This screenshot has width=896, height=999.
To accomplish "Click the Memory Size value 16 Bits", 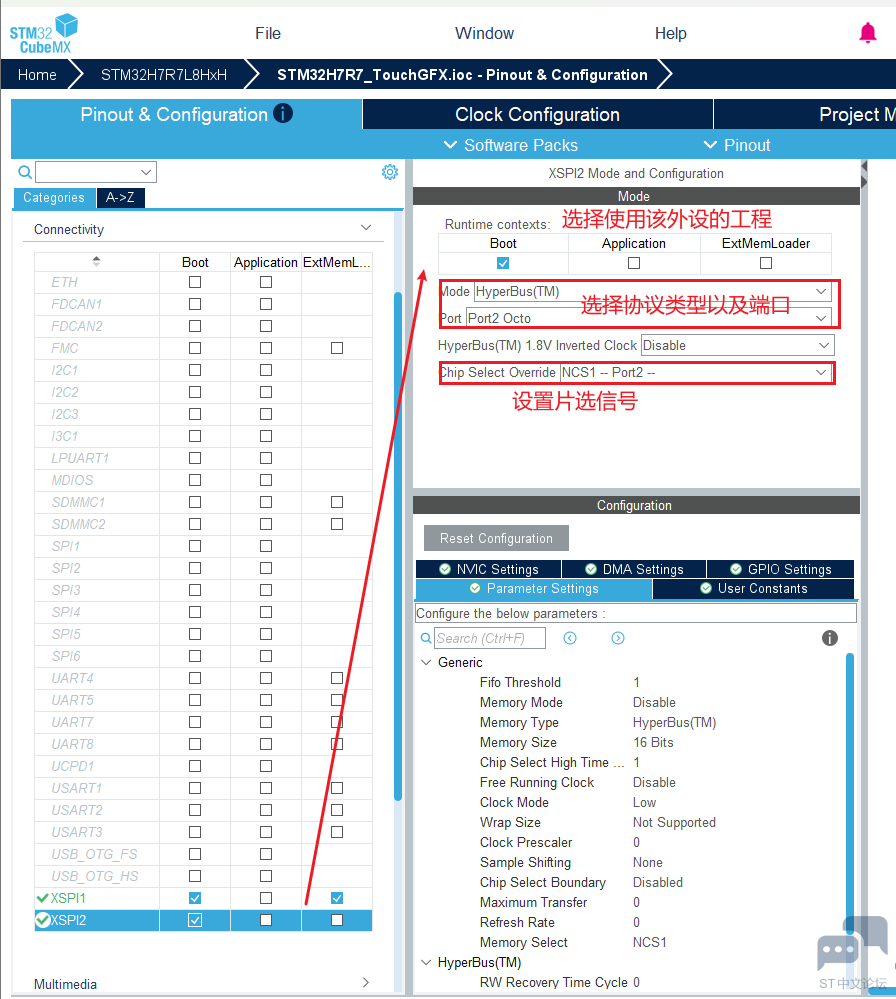I will click(653, 742).
